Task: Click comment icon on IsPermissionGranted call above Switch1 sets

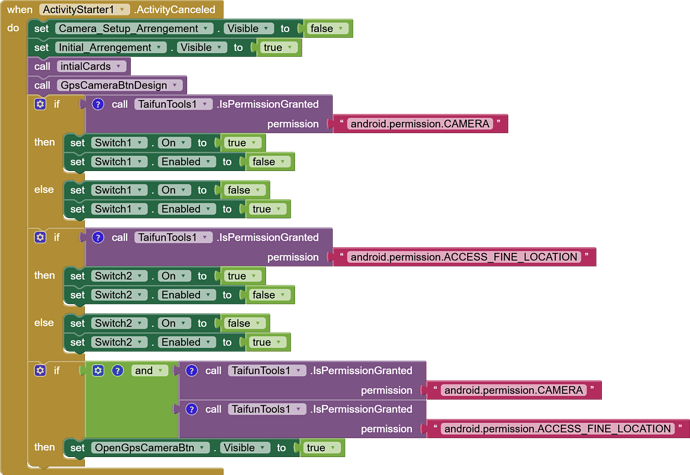Action: tap(98, 104)
